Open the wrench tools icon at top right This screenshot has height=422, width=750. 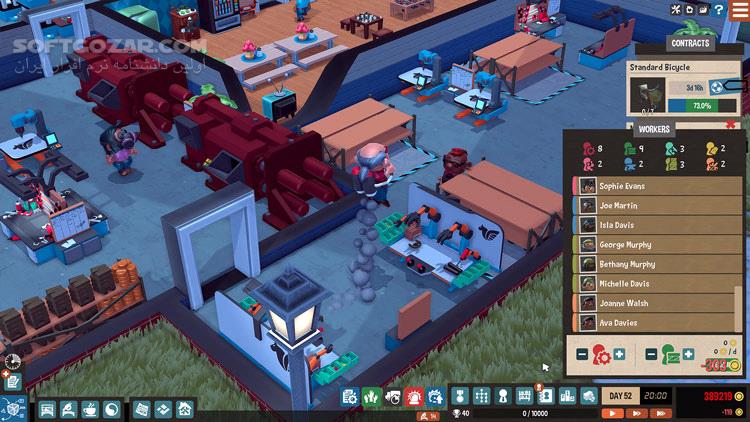[676, 10]
